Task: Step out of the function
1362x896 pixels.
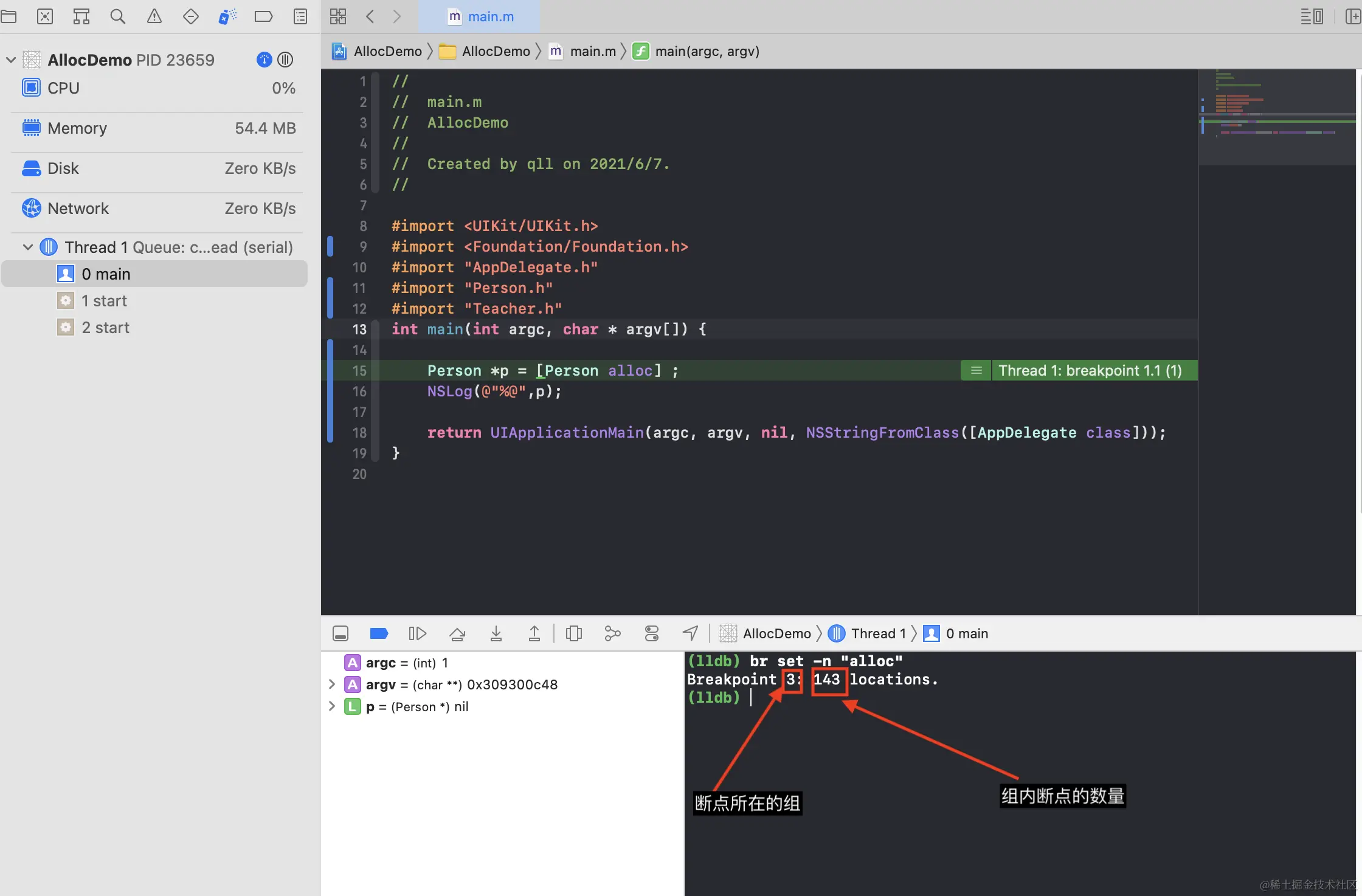Action: click(x=534, y=634)
